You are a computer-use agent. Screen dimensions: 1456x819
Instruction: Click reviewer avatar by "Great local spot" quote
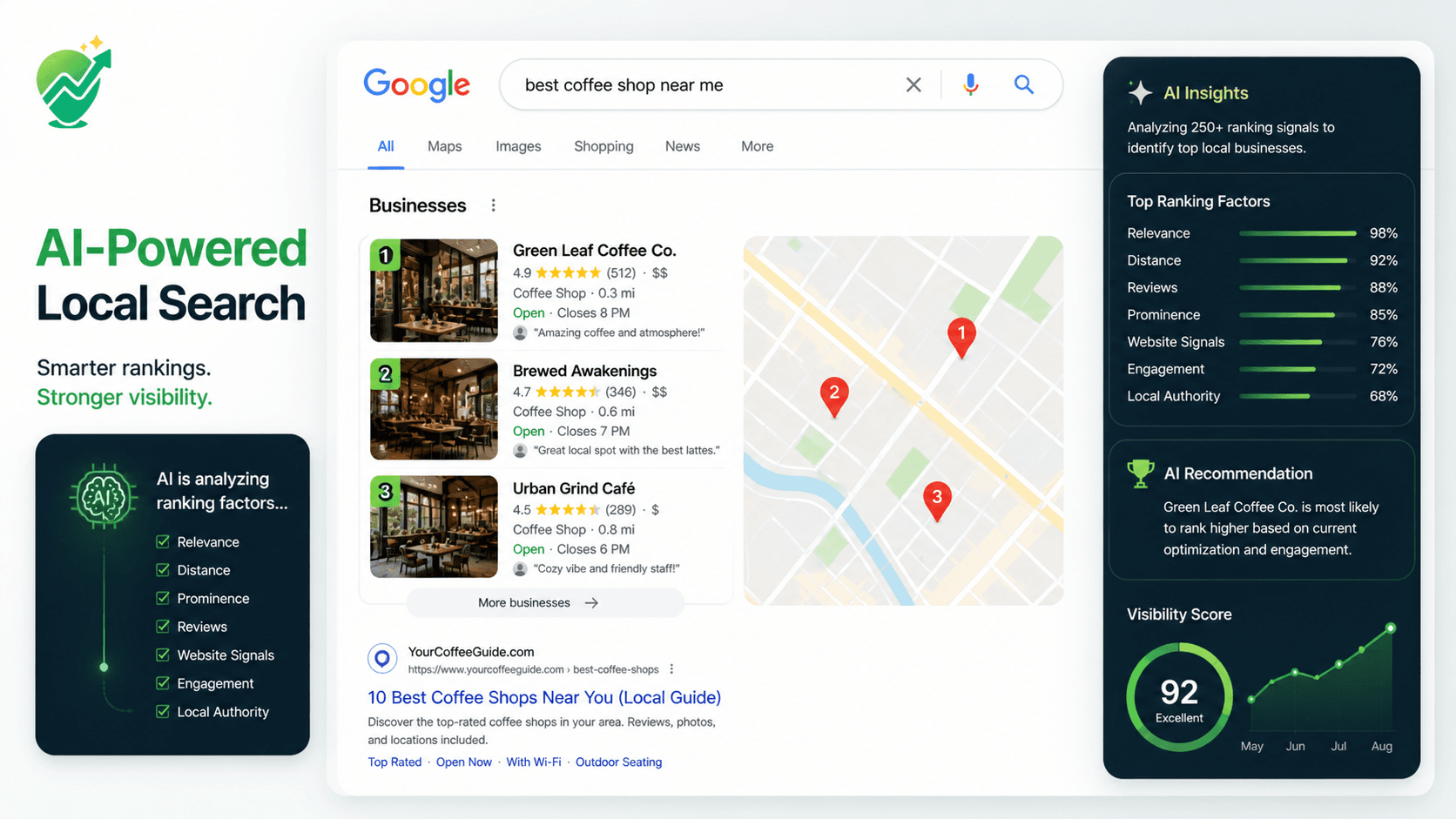pos(520,450)
